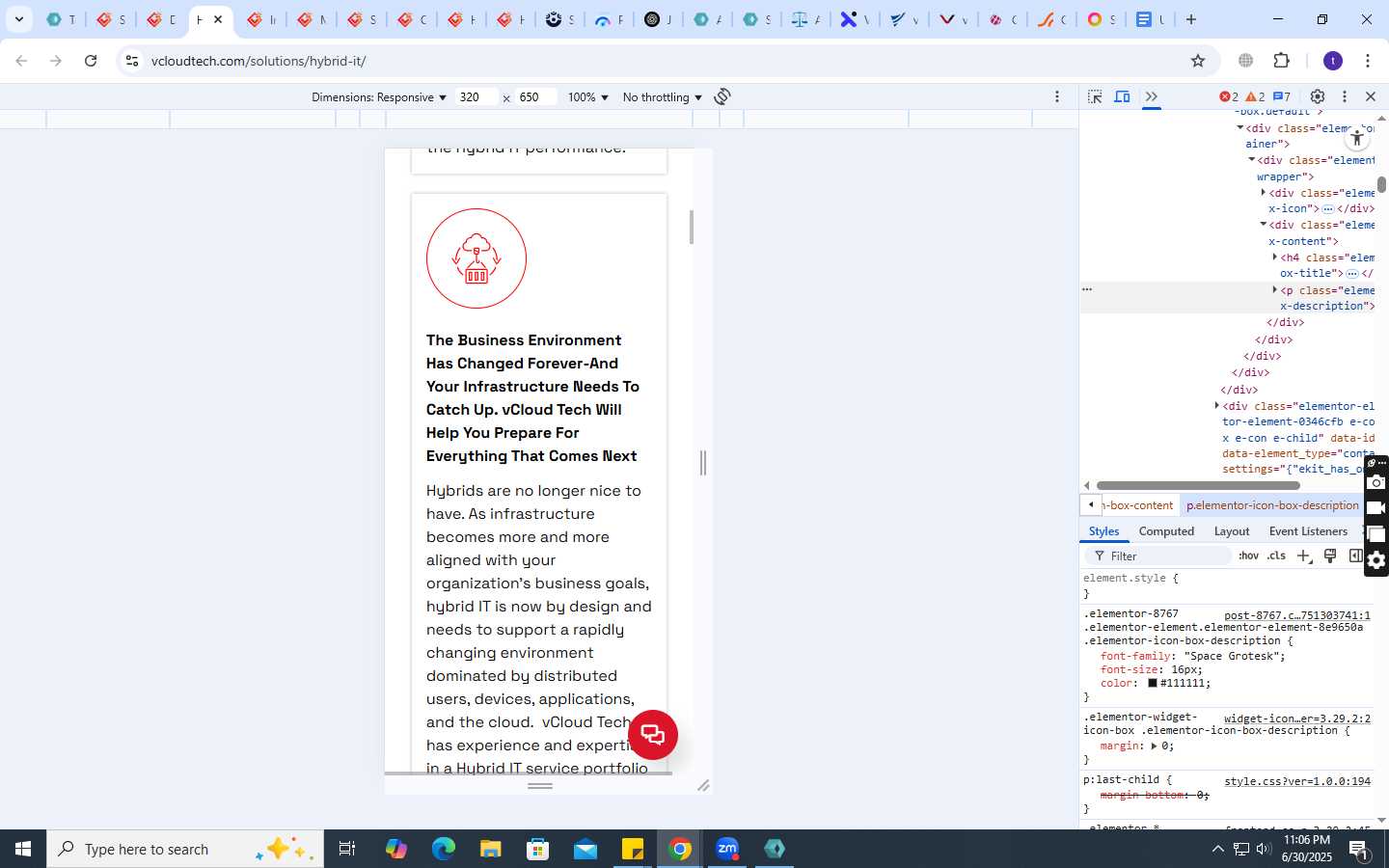Viewport: 1389px width, 868px height.
Task: Close the active browser tab
Action: click(x=219, y=19)
